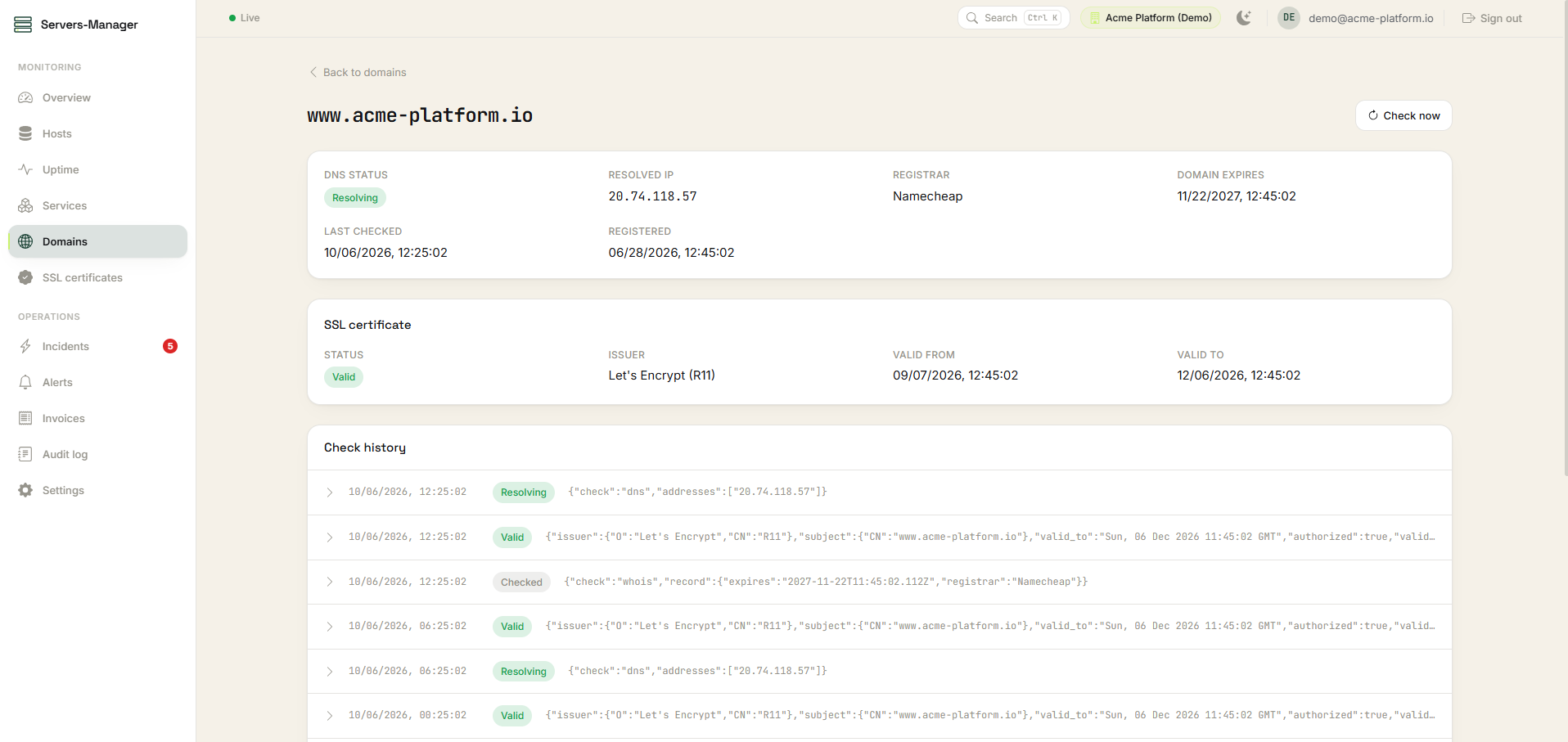Open Invoices from the sidebar
The width and height of the screenshot is (1568, 742).
pyautogui.click(x=97, y=418)
